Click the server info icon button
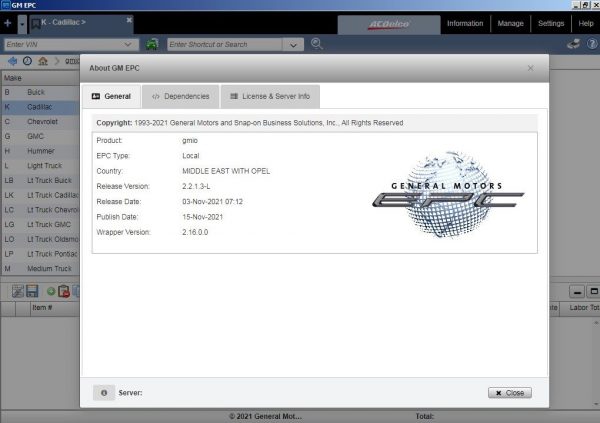The width and height of the screenshot is (600, 423). [x=104, y=393]
